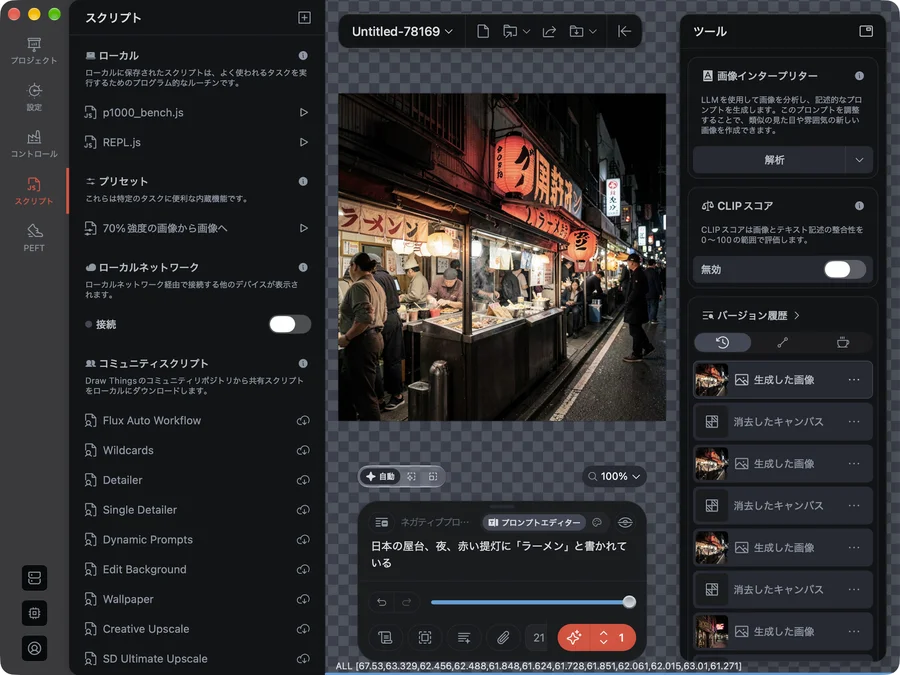Run the REPL.js script
Viewport: 900px width, 675px height.
point(304,142)
